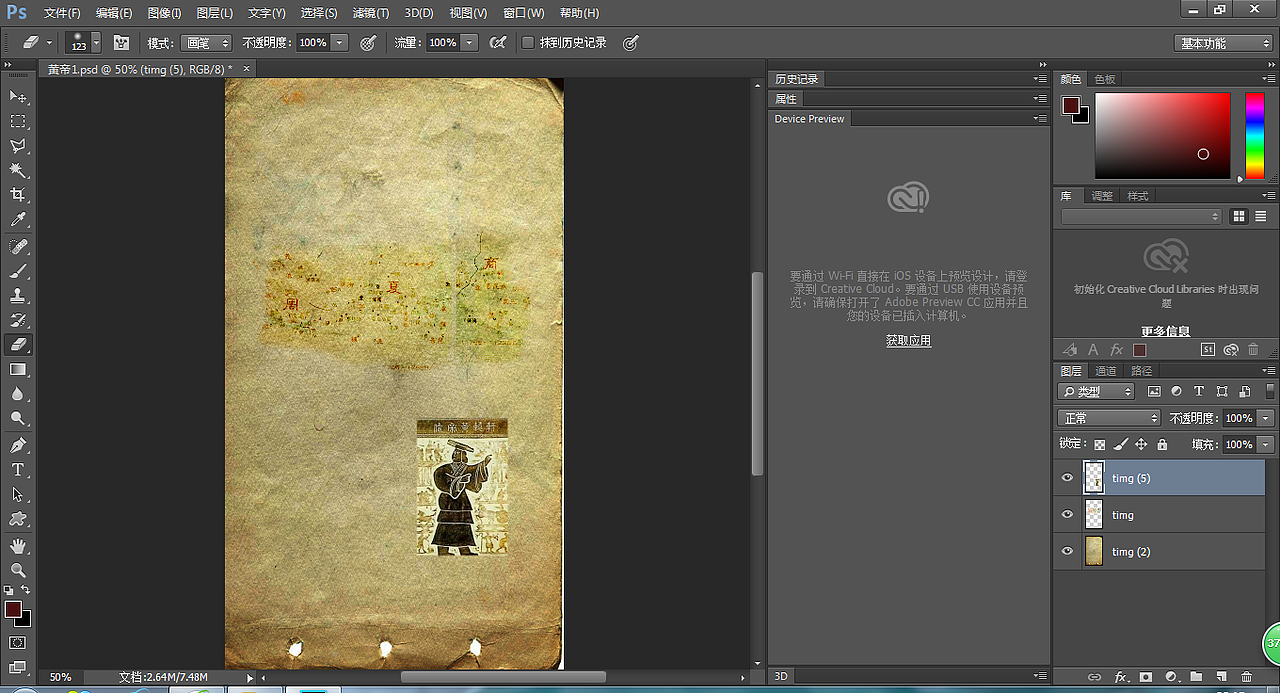Viewport: 1280px width, 693px height.
Task: Select the Path Selection tool
Action: tap(18, 495)
